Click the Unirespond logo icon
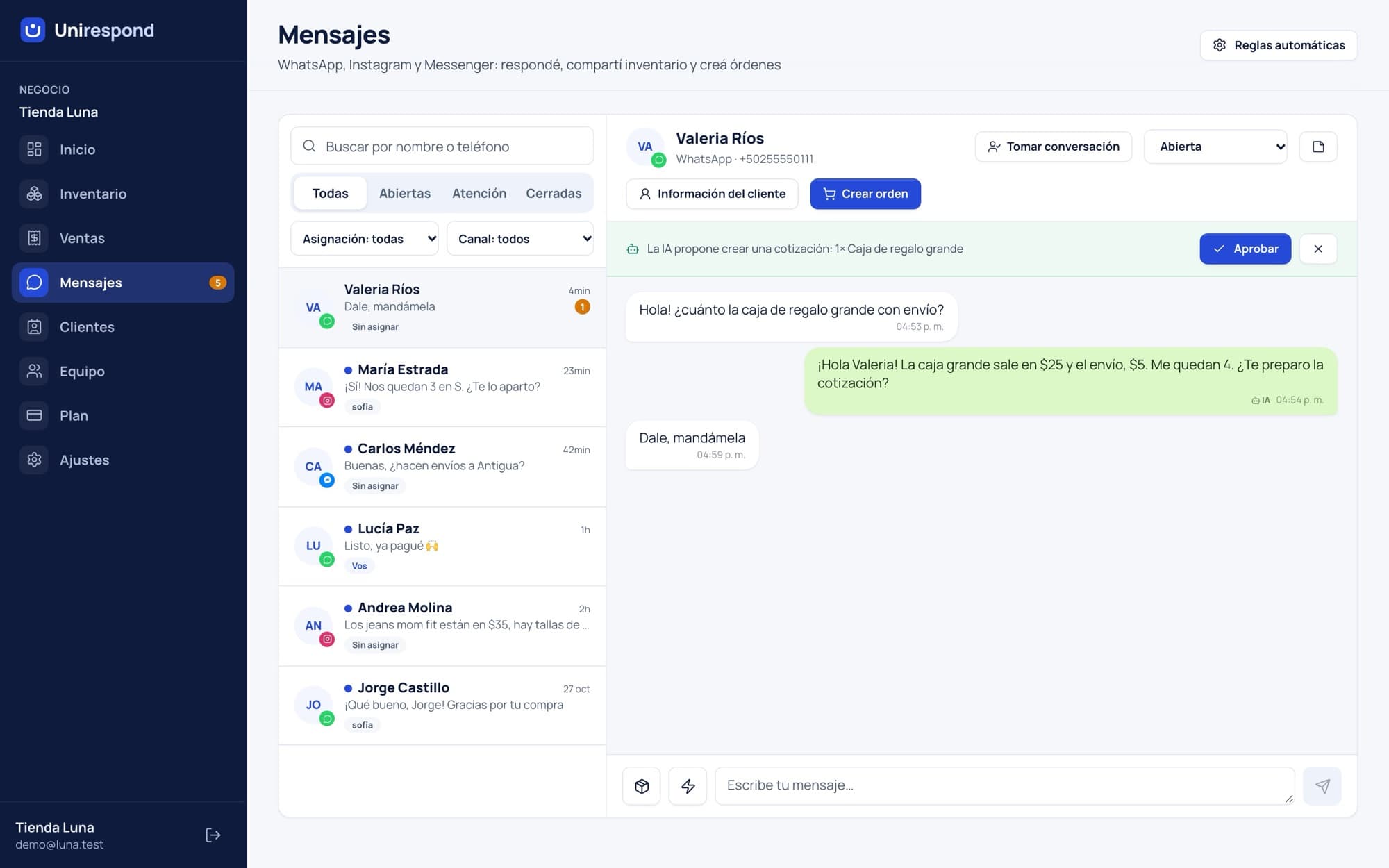The width and height of the screenshot is (1389, 868). click(33, 30)
